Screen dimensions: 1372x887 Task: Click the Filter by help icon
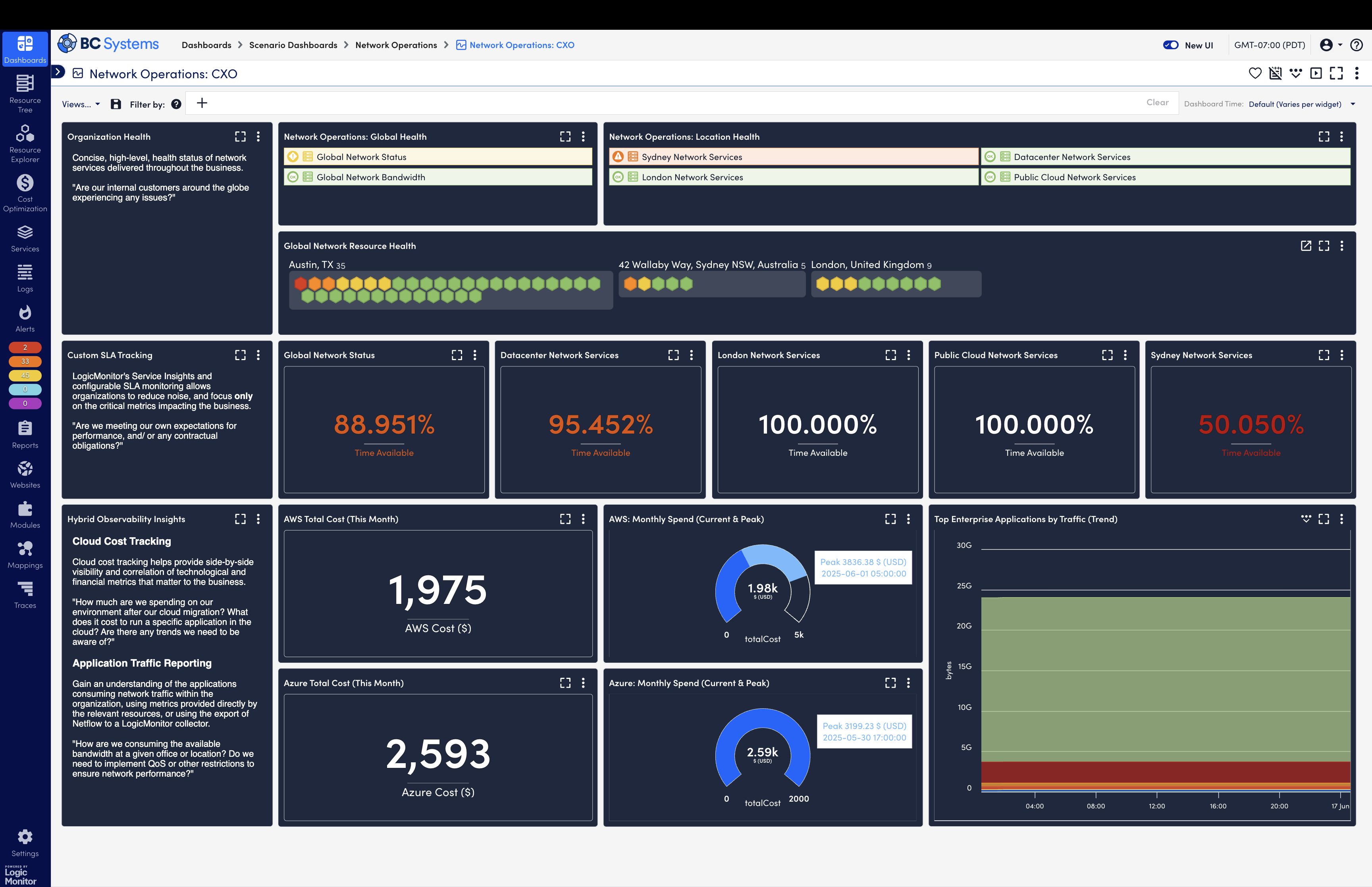coord(176,104)
